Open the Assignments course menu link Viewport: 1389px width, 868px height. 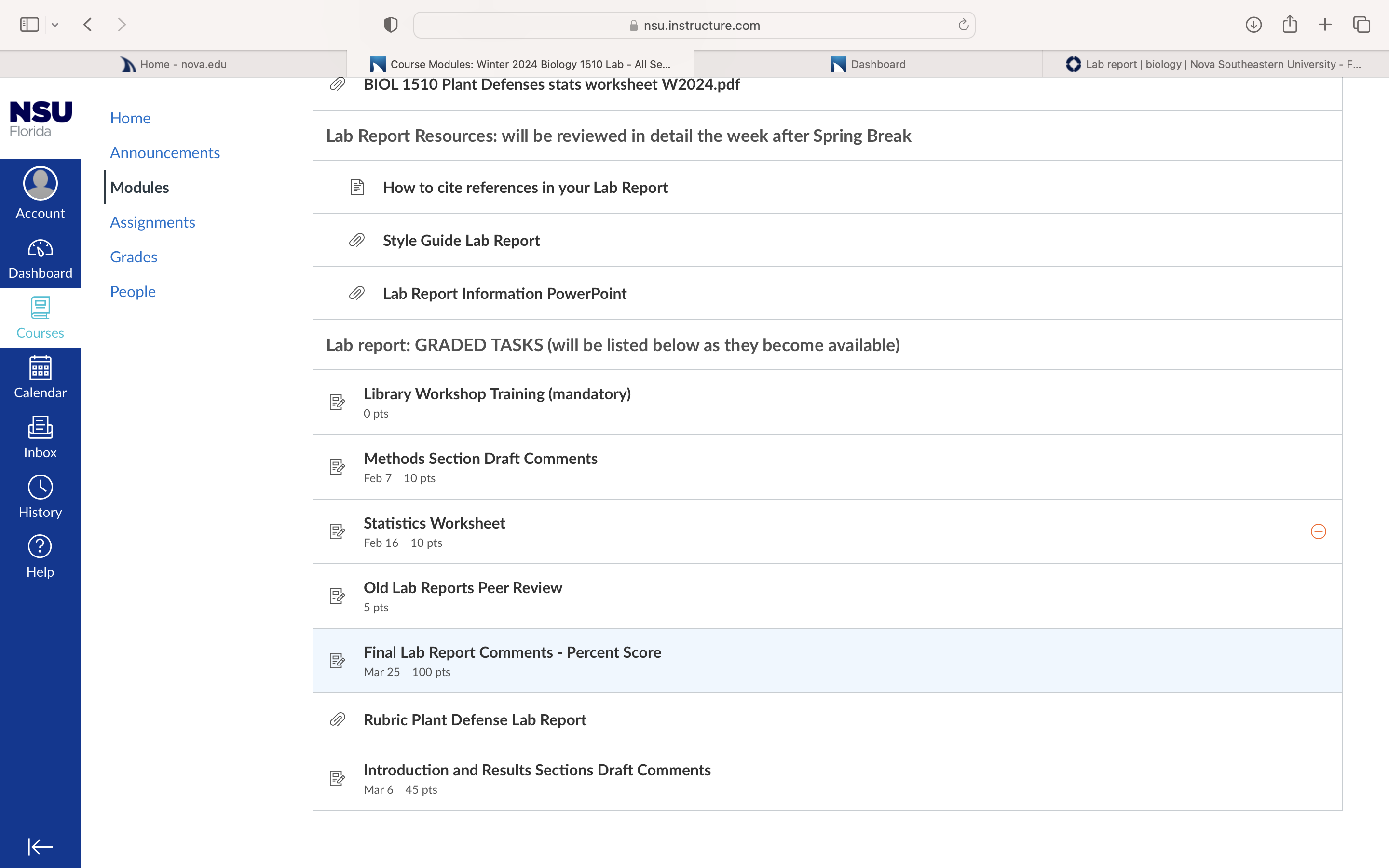point(153,222)
